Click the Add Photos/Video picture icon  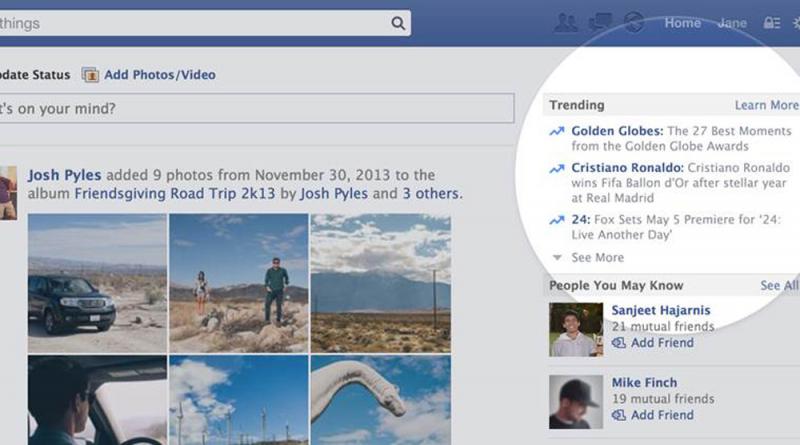(x=90, y=75)
